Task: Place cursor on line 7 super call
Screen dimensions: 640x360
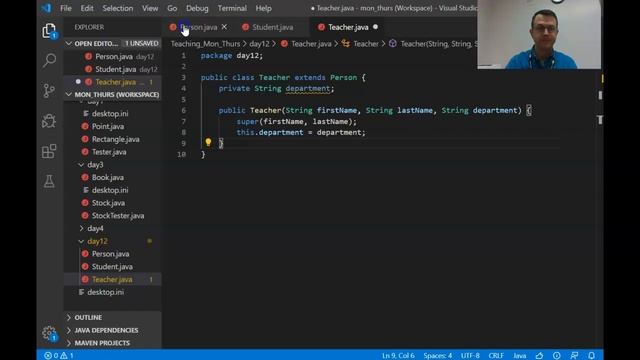Action: click(x=296, y=121)
